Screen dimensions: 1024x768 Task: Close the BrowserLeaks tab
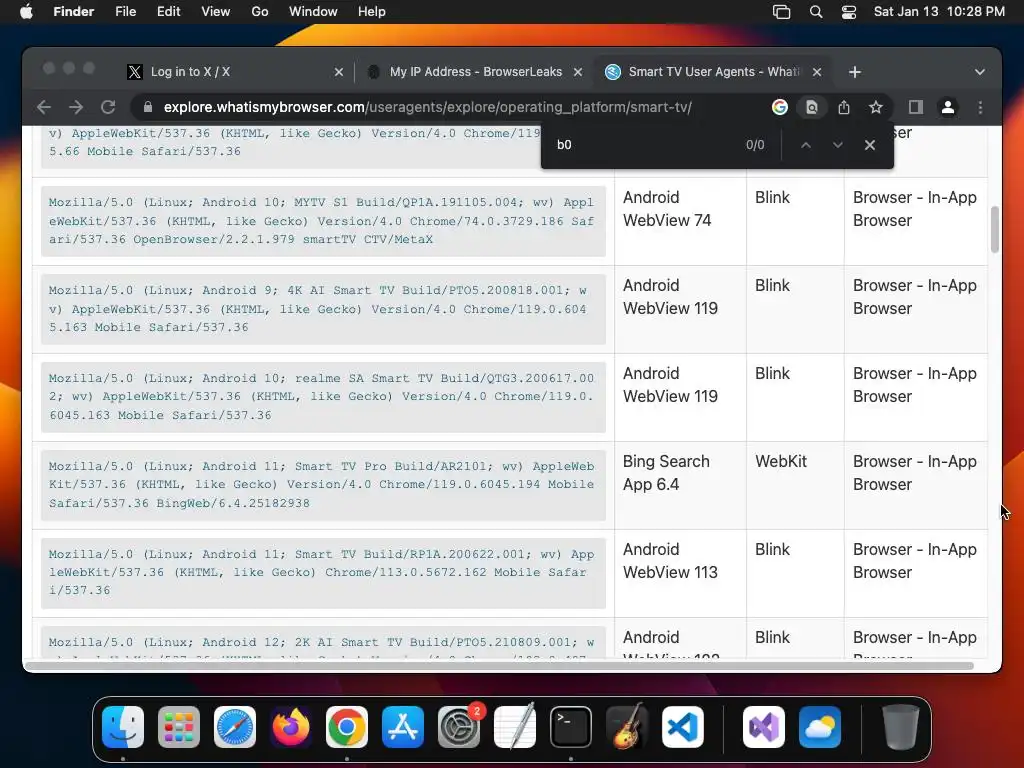(x=578, y=72)
